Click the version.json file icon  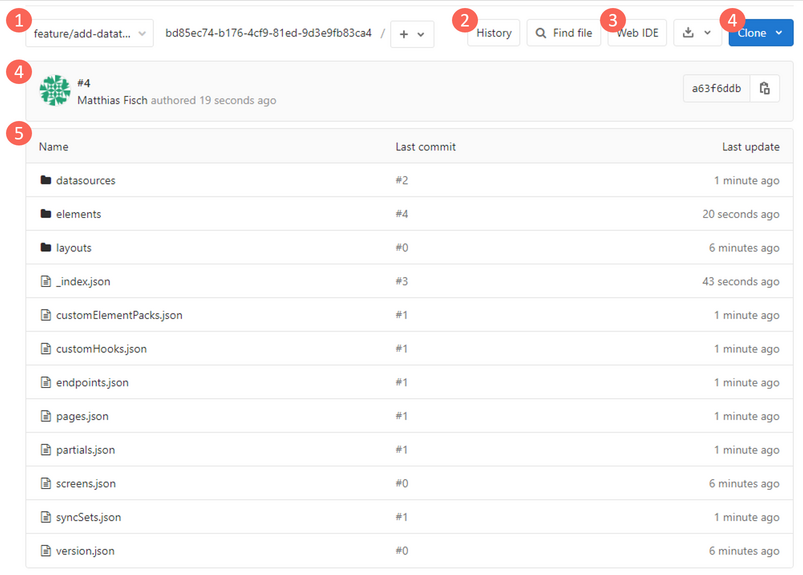point(46,551)
